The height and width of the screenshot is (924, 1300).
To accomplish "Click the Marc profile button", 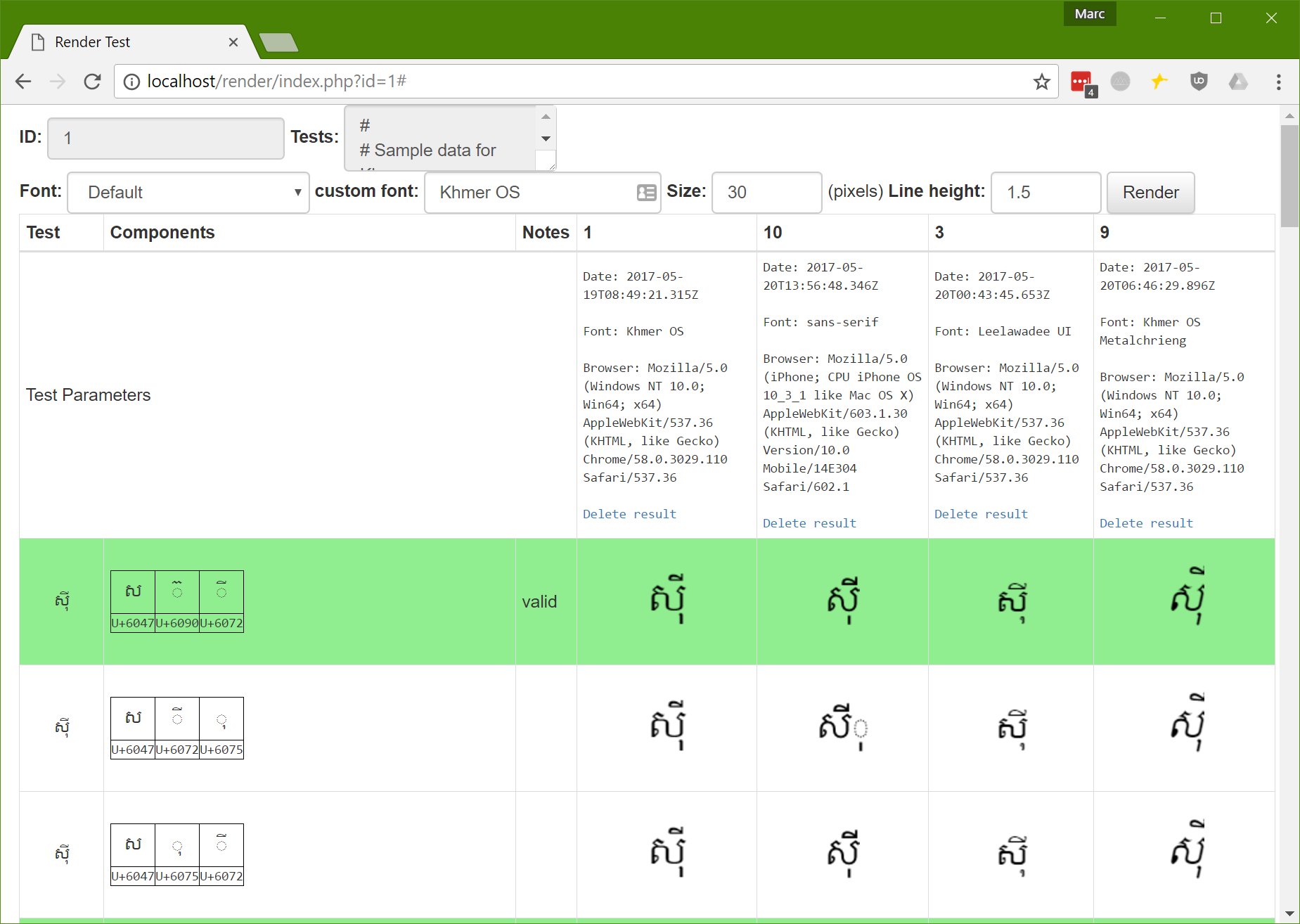I will (x=1090, y=14).
